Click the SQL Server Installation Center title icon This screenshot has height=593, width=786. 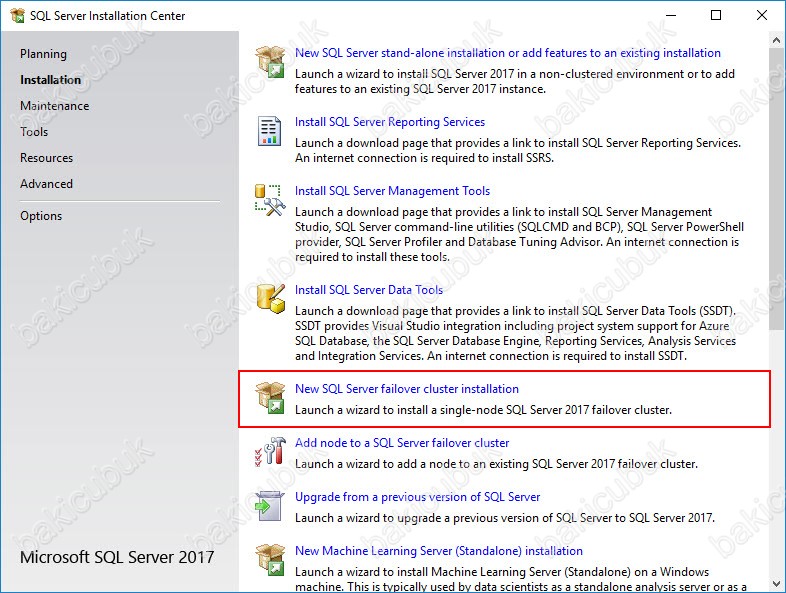click(x=18, y=15)
